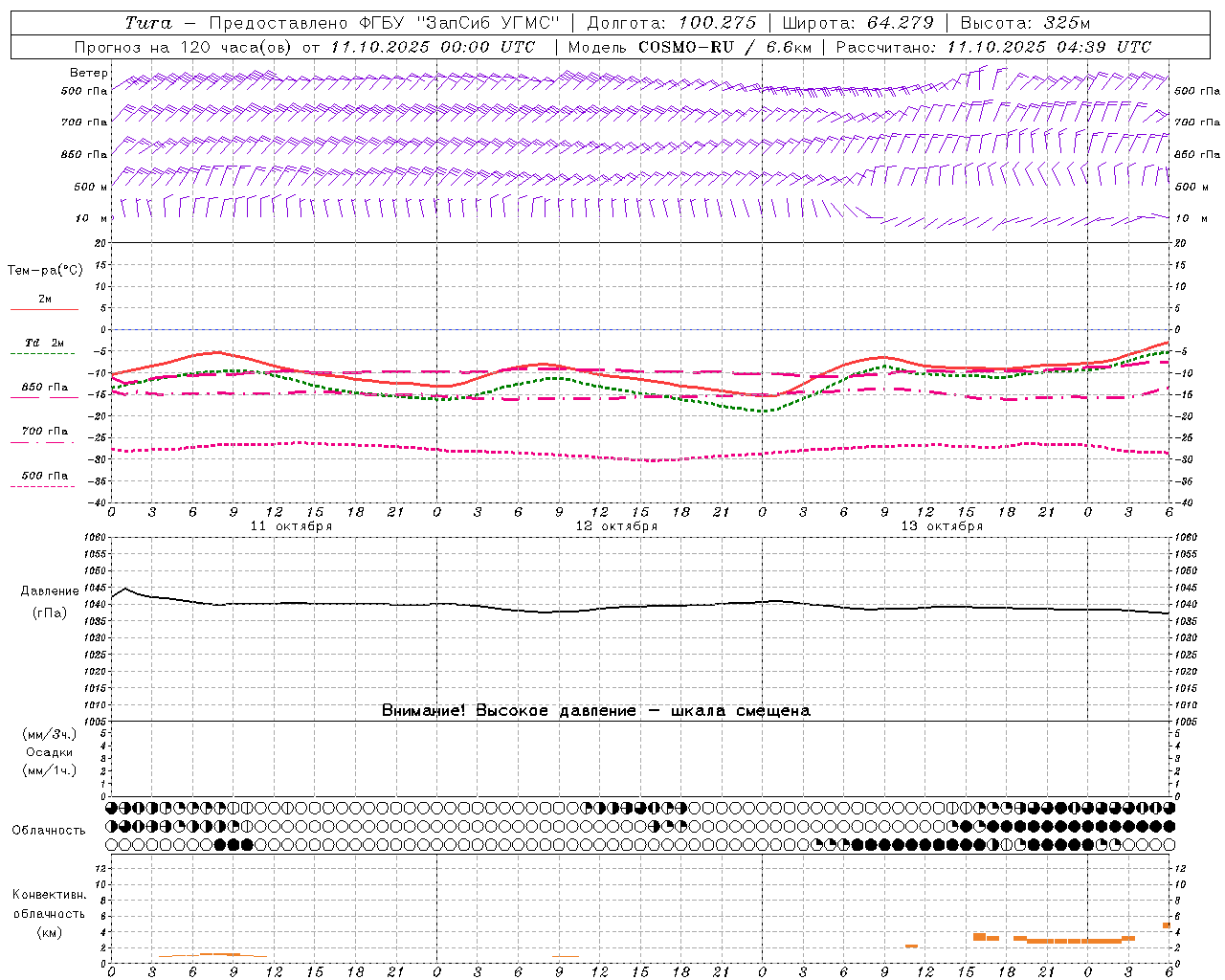This screenshot has width=1225, height=980.
Task: Click the "Высота: 325м" header field
Action: click(x=1024, y=23)
